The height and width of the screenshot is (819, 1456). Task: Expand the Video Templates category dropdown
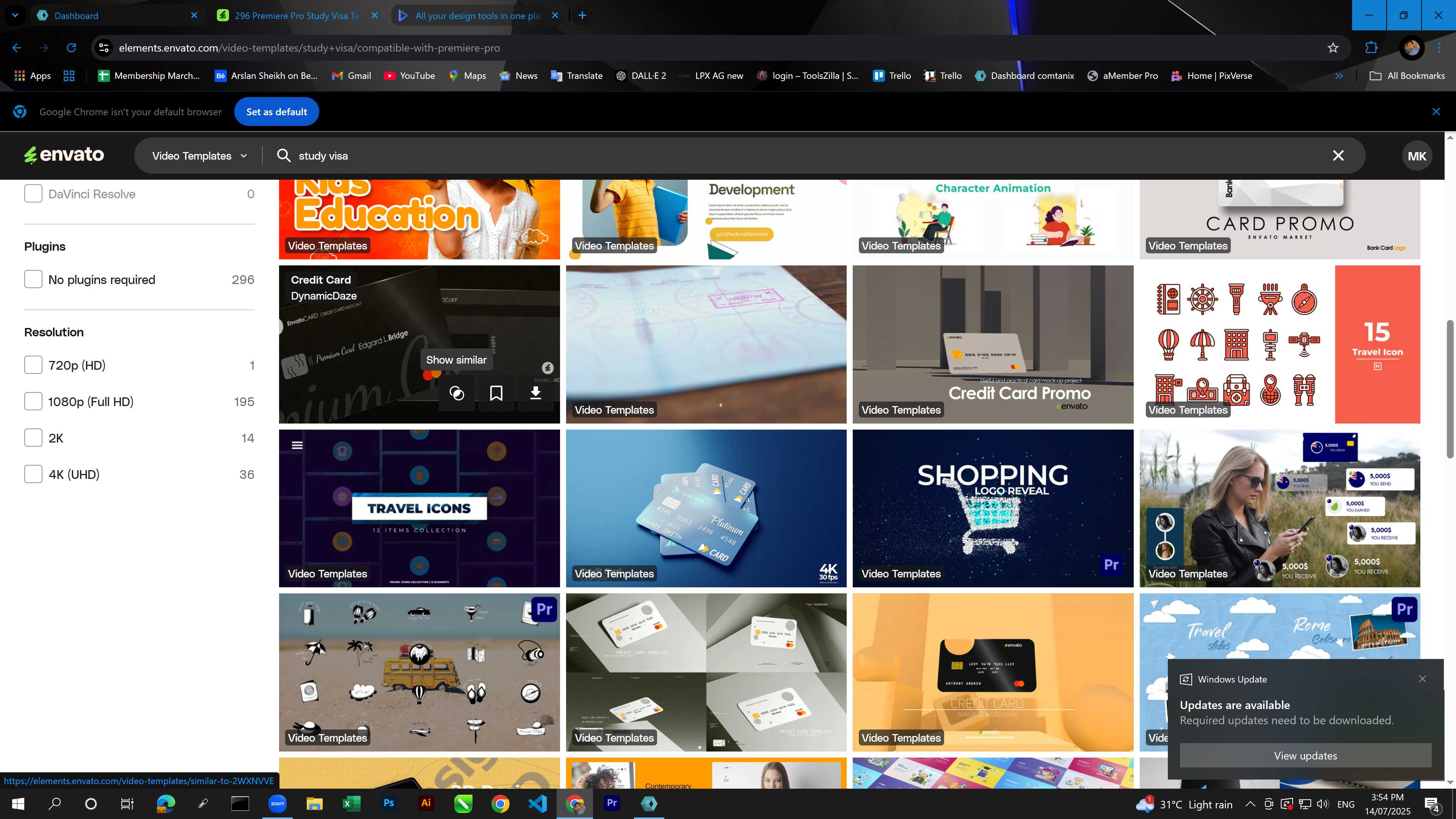pyautogui.click(x=199, y=155)
